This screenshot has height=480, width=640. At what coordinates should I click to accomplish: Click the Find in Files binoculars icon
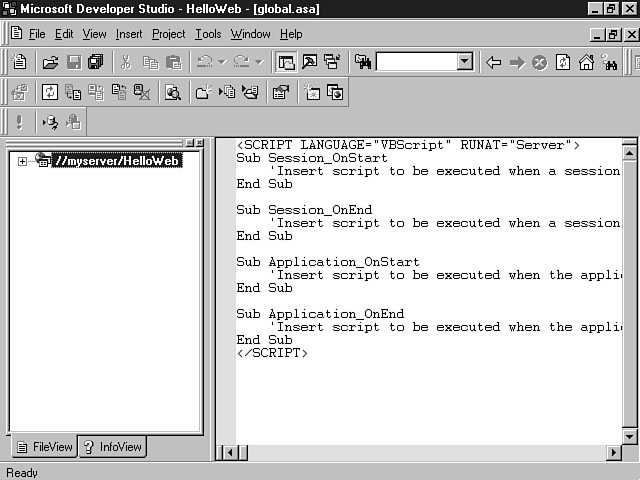pos(362,62)
